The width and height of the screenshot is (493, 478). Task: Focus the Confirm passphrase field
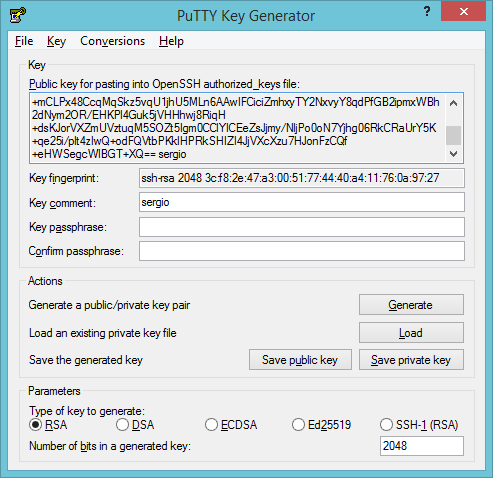click(x=302, y=251)
